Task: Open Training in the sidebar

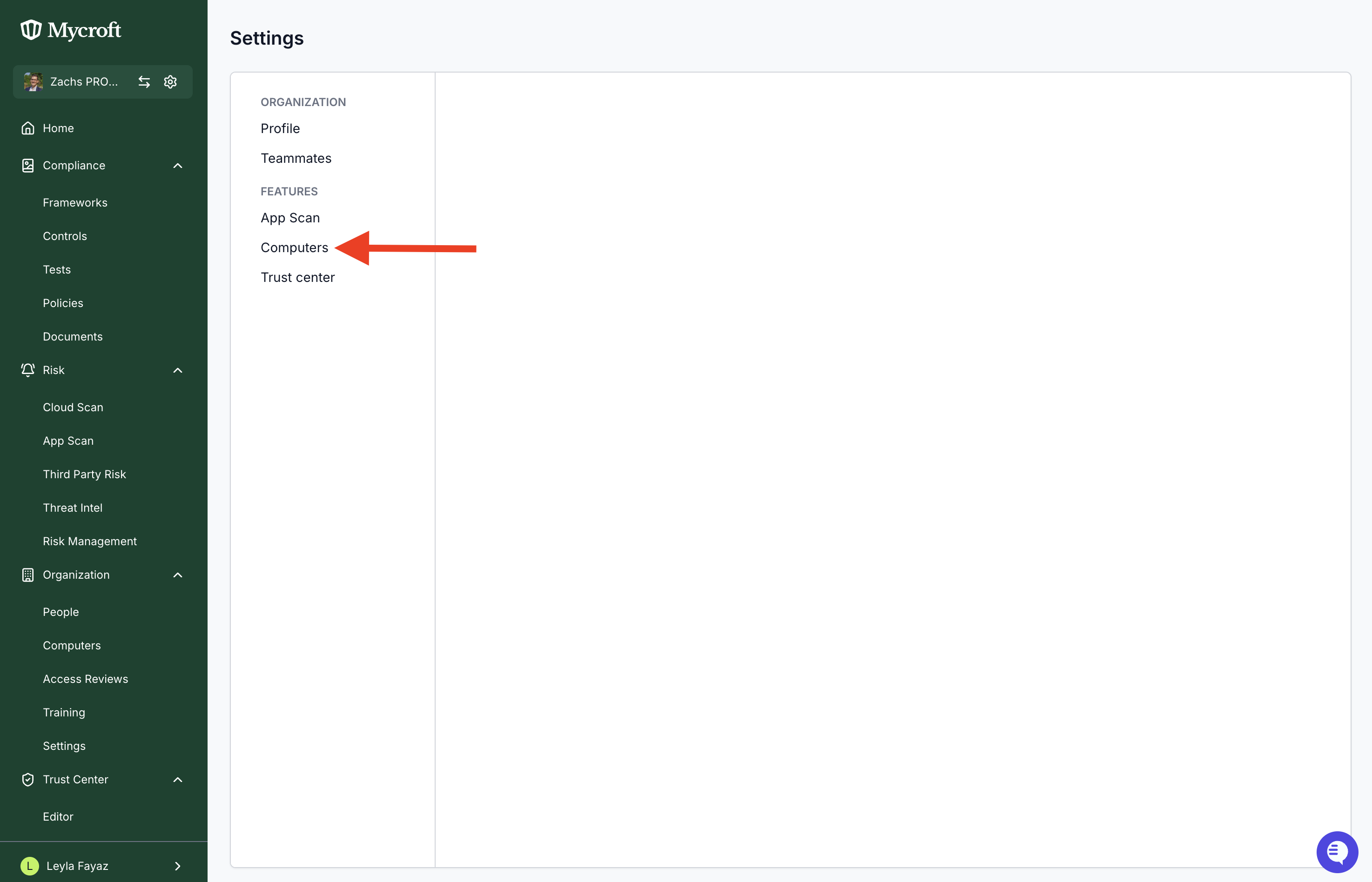Action: coord(64,713)
